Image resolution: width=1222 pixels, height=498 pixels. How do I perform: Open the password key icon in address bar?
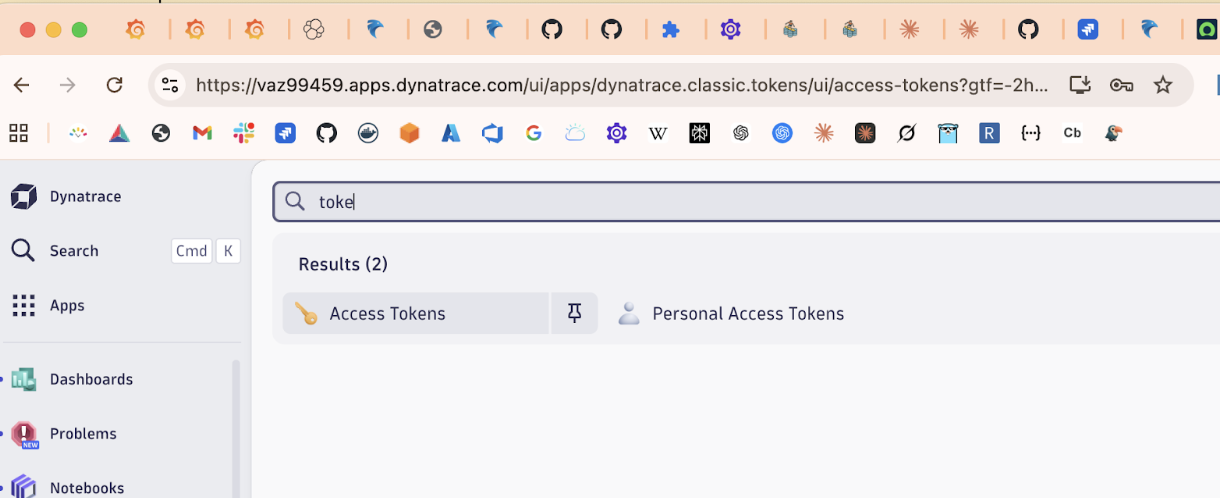(x=1121, y=85)
